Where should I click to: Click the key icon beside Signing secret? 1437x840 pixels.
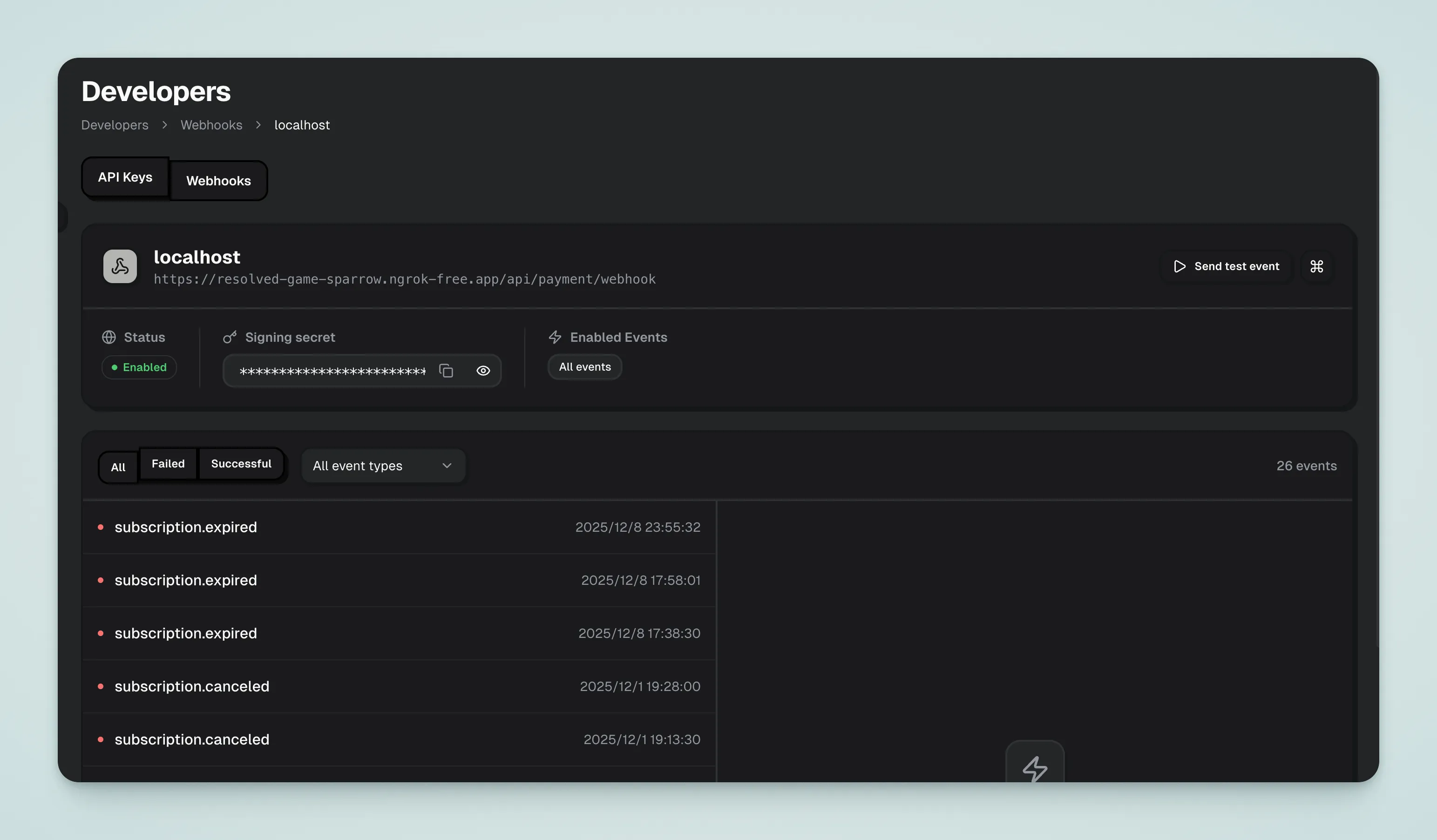coord(230,337)
